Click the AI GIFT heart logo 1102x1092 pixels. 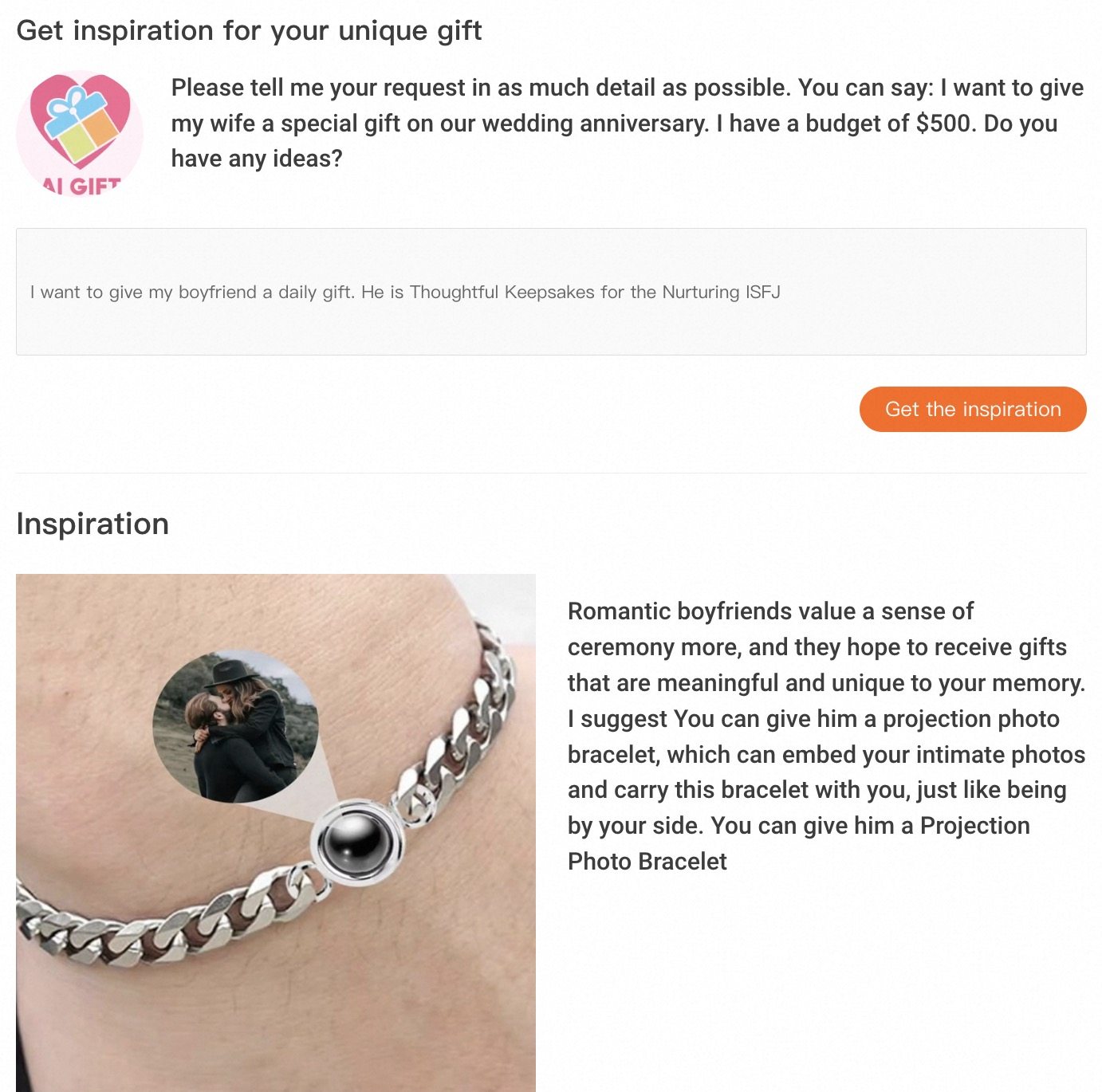(x=80, y=133)
